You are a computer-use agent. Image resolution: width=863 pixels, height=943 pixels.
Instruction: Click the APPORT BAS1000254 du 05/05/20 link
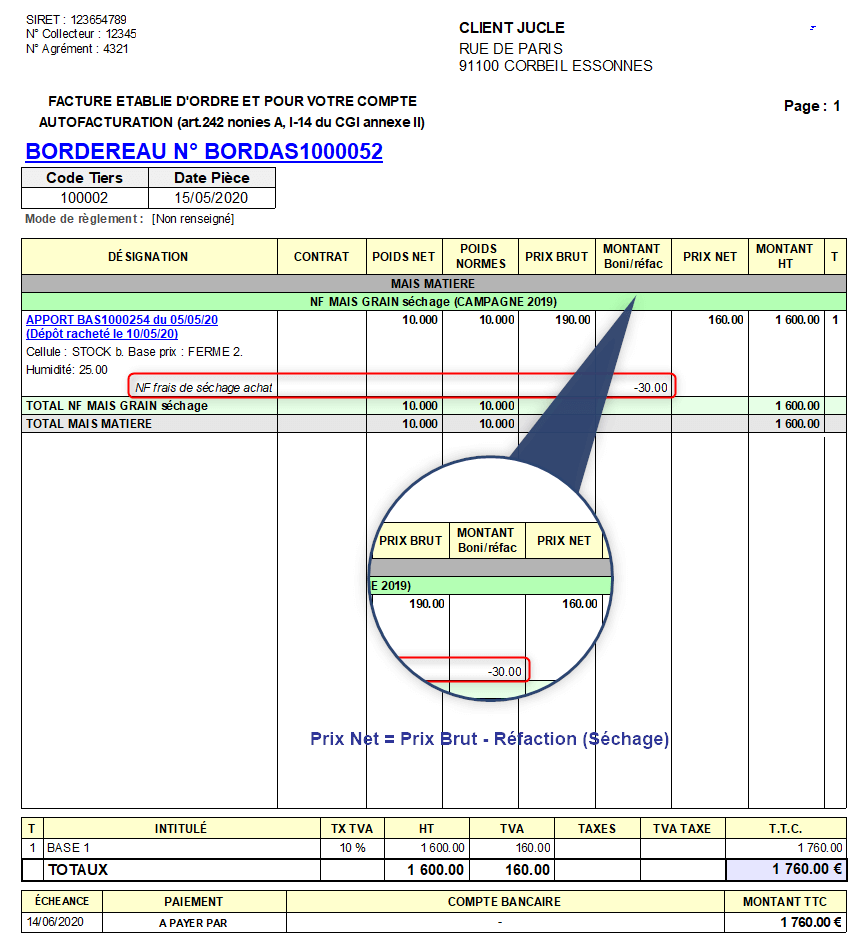coord(121,320)
